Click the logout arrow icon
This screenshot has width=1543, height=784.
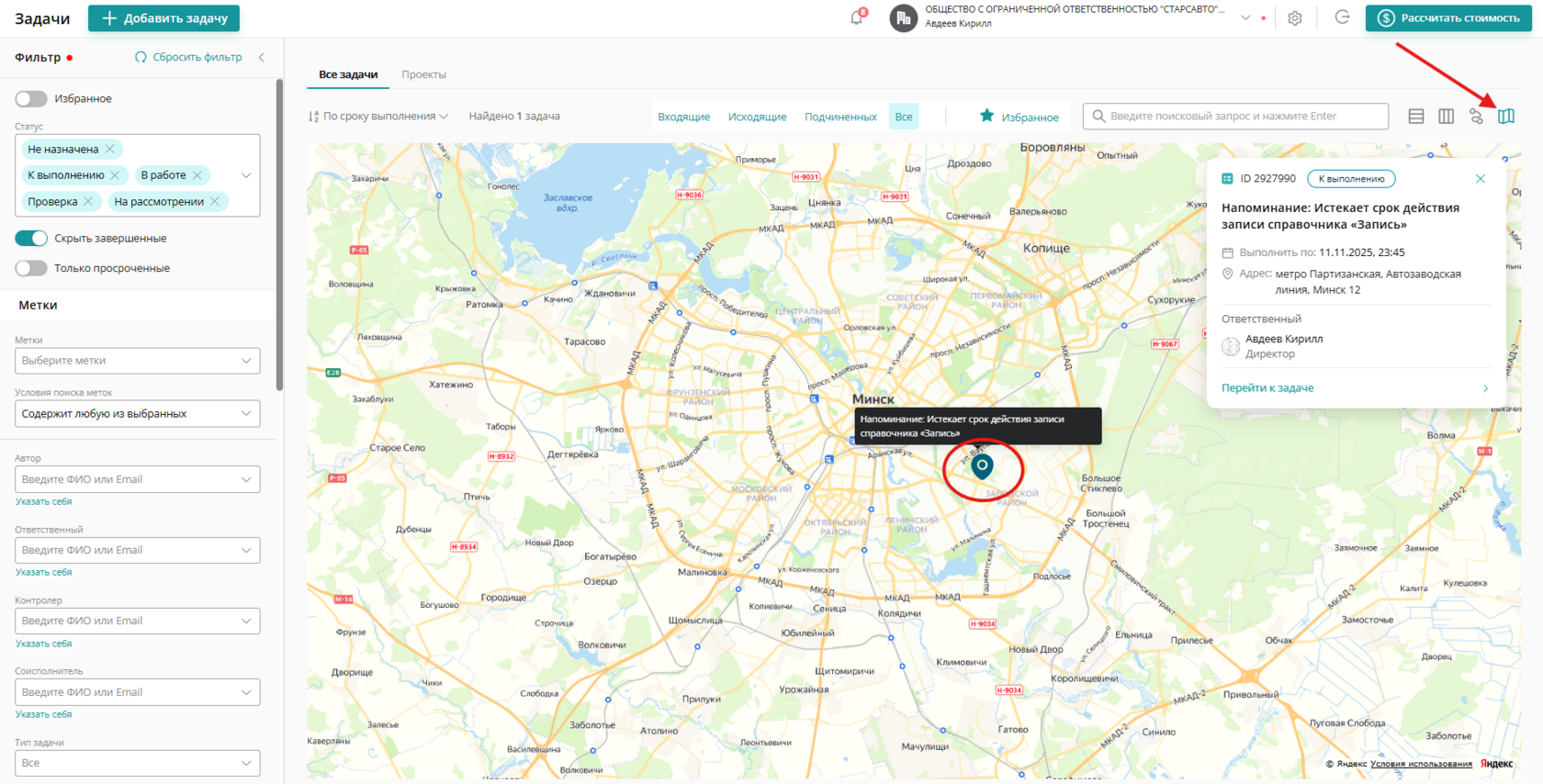coord(1342,17)
